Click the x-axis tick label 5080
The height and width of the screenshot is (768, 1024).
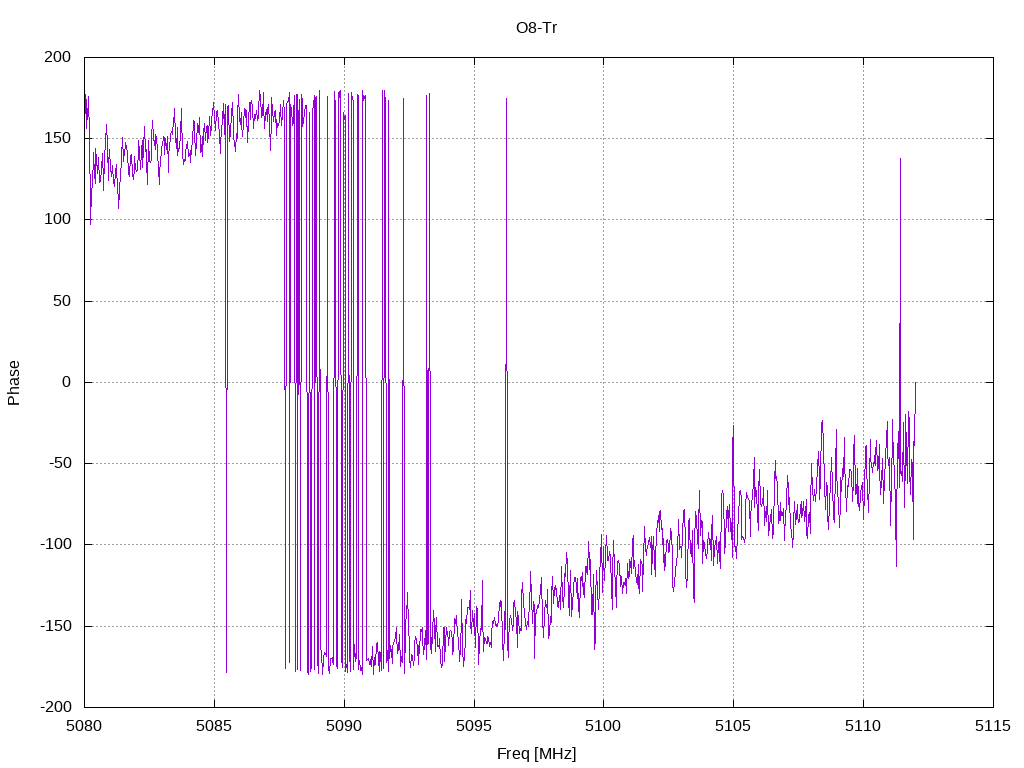84,726
